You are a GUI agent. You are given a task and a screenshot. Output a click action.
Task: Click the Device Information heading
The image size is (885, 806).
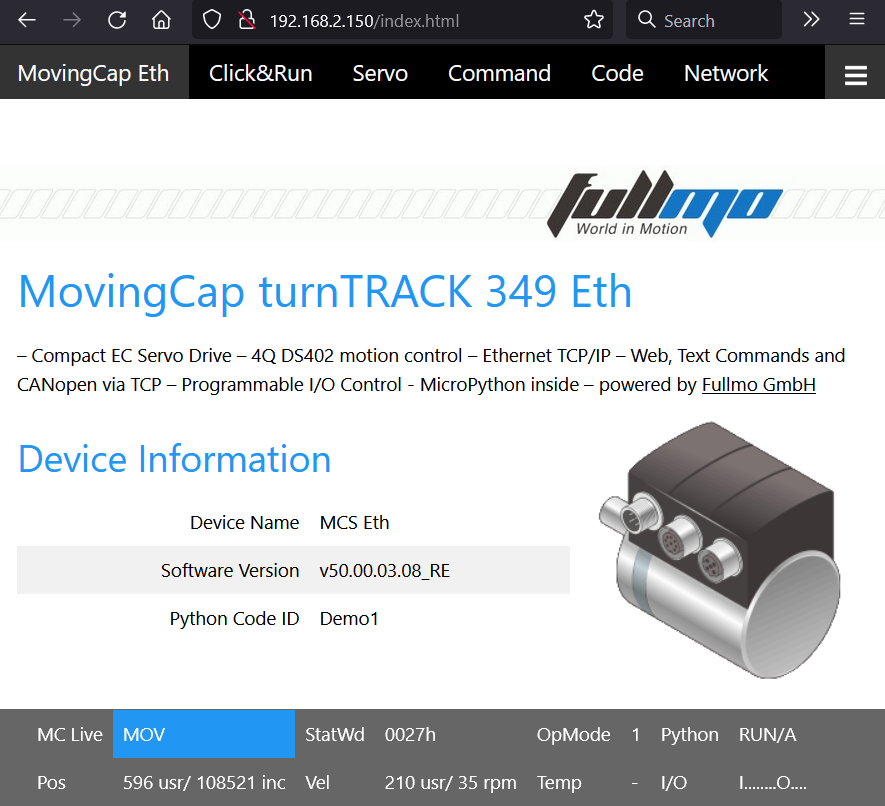tap(174, 458)
